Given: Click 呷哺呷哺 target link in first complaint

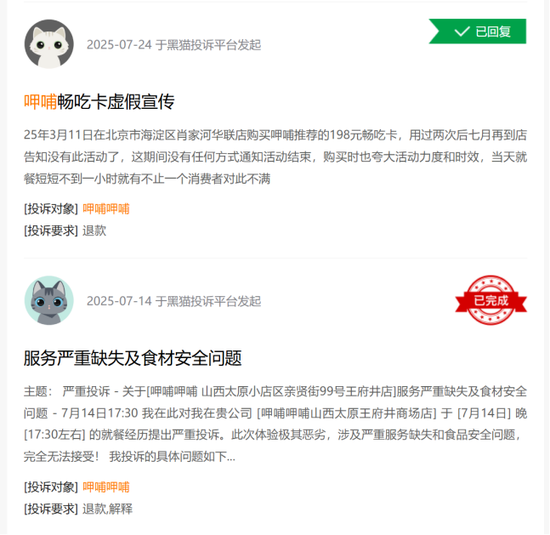Looking at the screenshot, I should pos(106,209).
